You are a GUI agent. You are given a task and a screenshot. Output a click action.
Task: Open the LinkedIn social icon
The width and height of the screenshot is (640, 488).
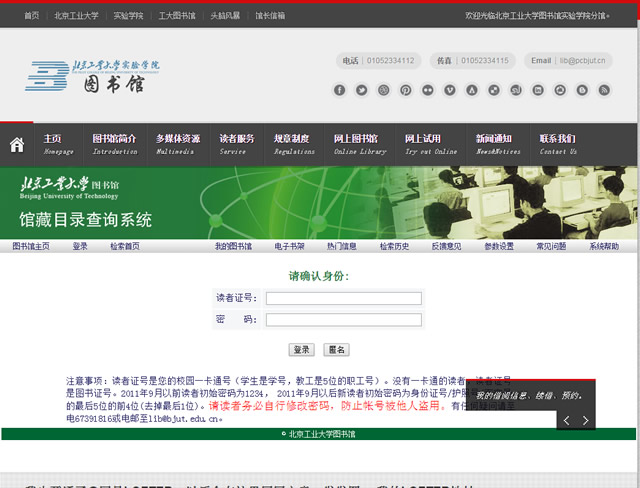(x=538, y=90)
